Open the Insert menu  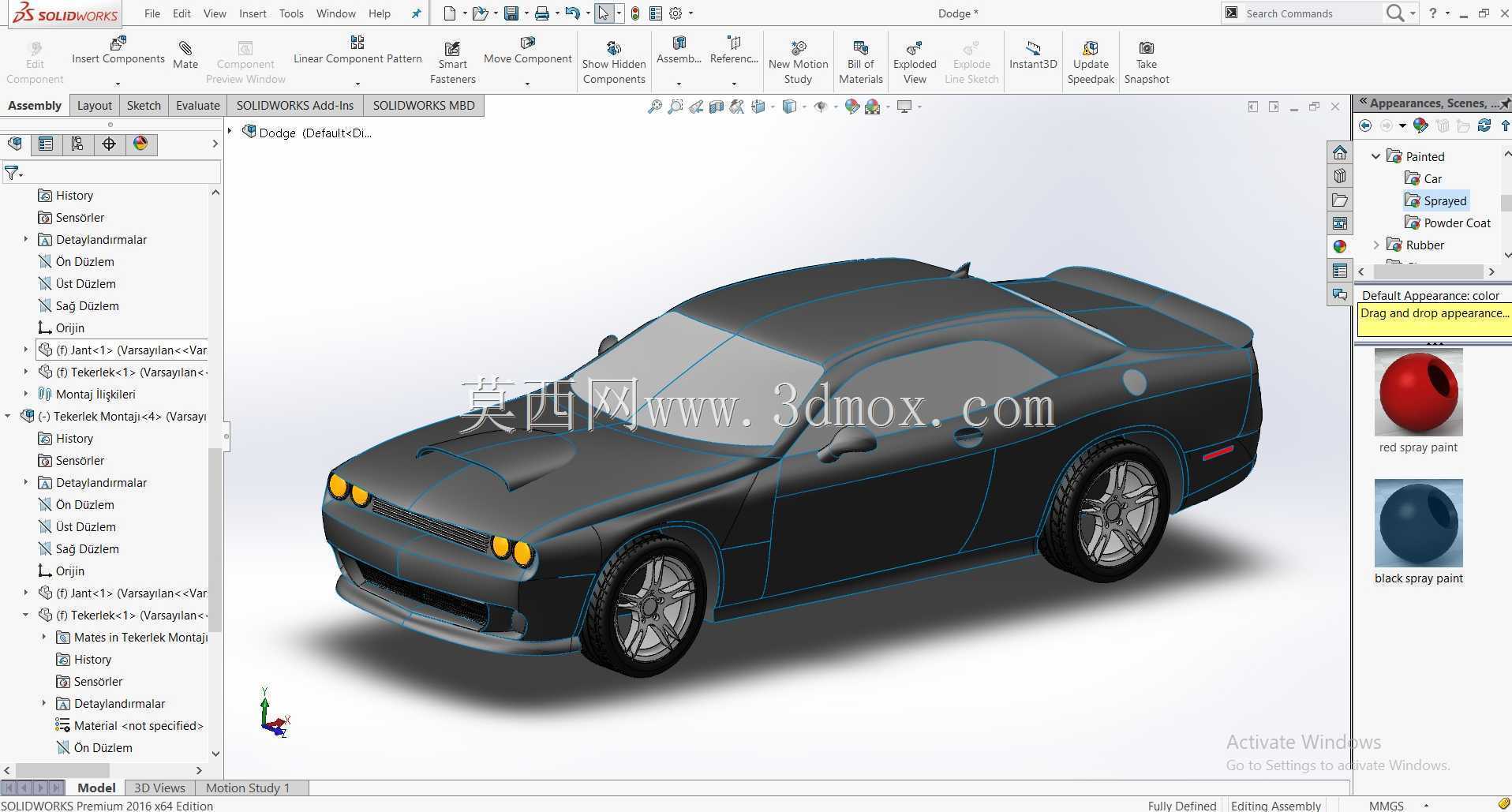coord(253,13)
